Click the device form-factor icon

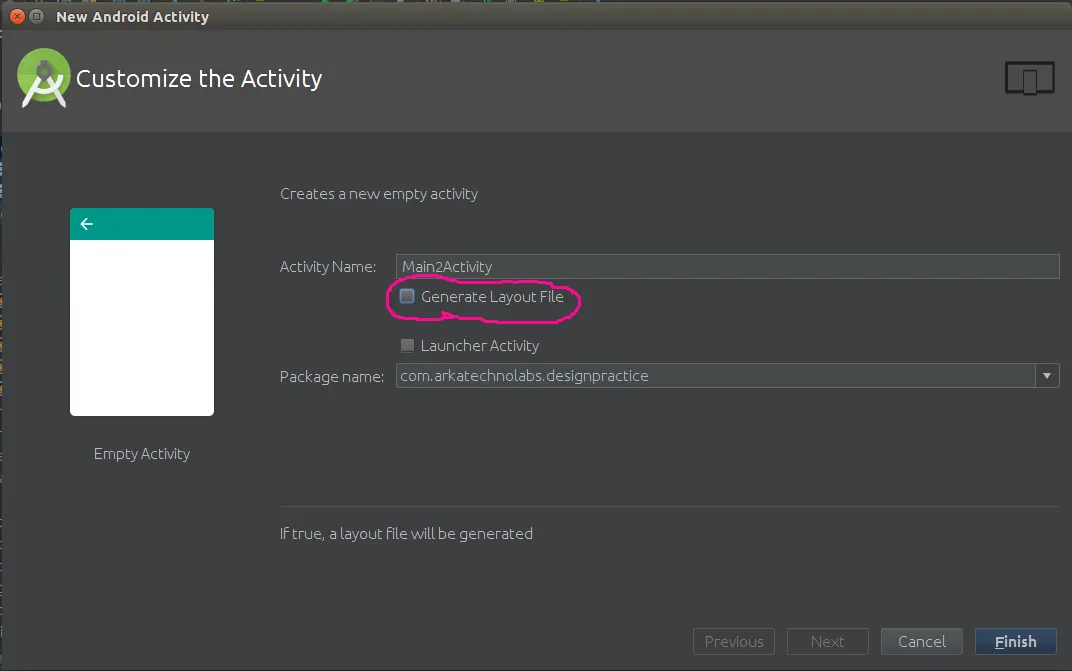(1030, 78)
